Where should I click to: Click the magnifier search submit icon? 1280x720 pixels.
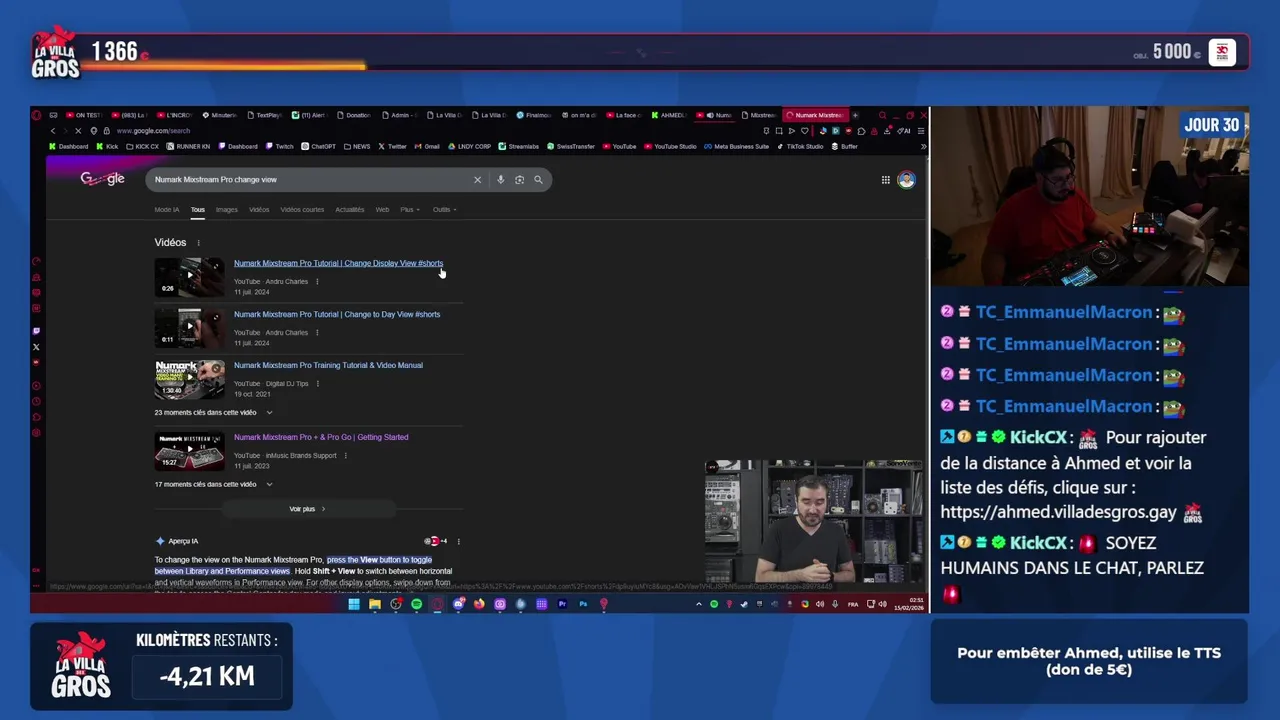click(x=538, y=180)
